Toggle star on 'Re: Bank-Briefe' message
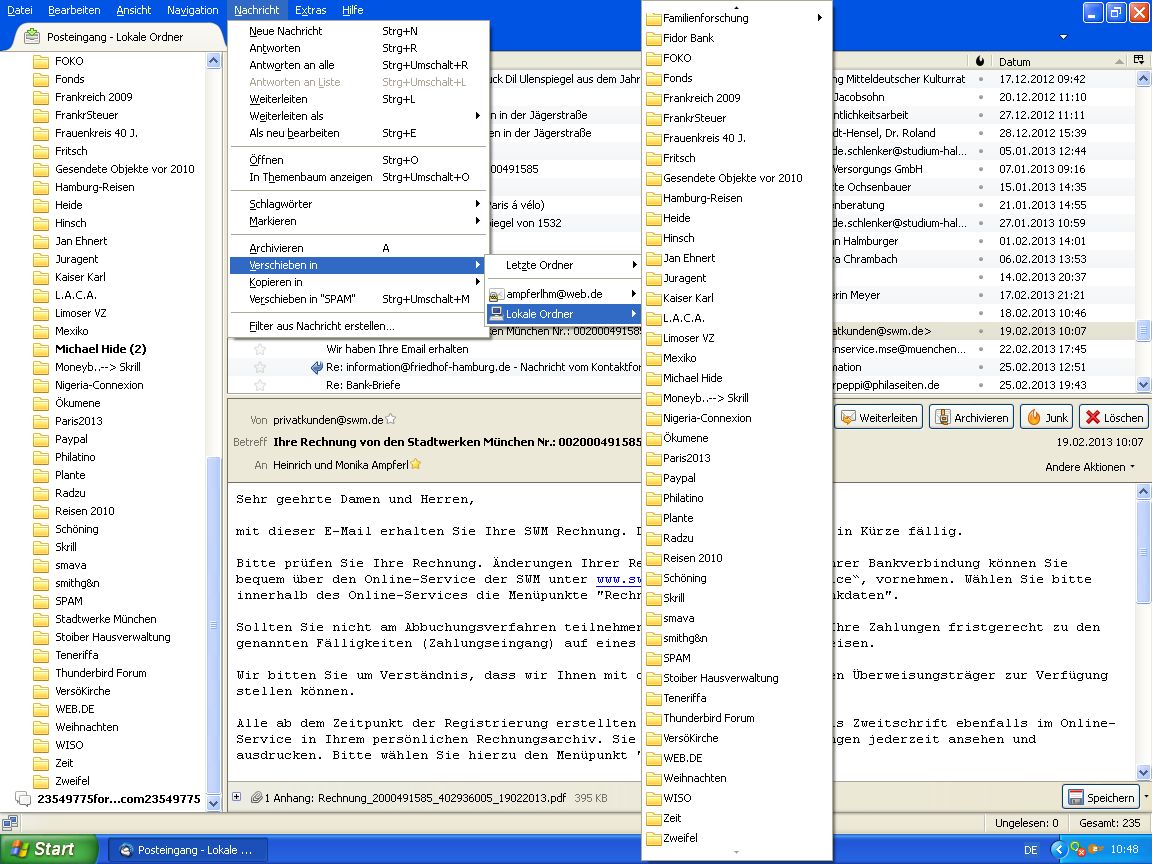Screen dimensions: 1152x864 pos(260,385)
